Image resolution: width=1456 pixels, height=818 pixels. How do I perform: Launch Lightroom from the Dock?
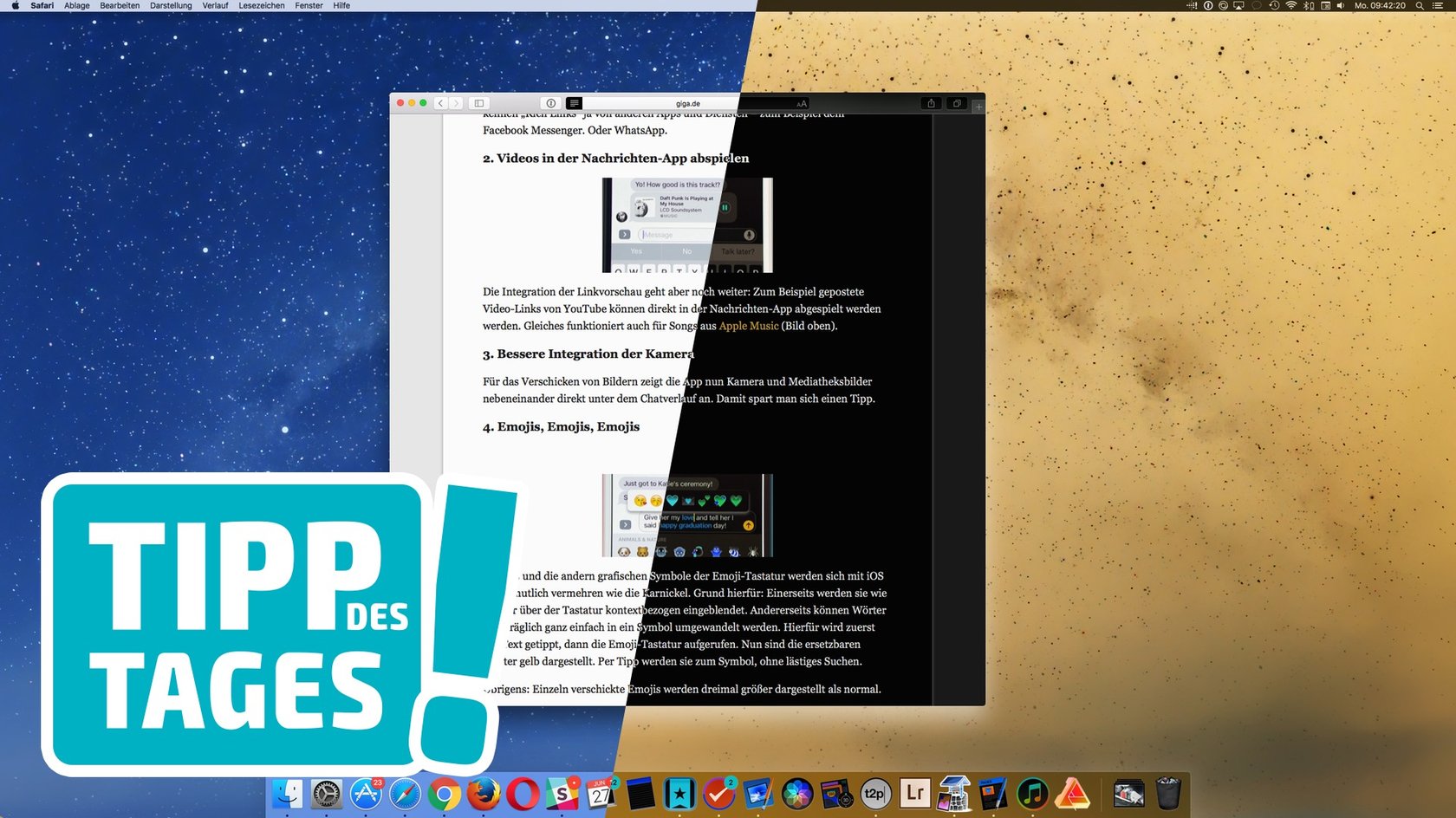[914, 794]
